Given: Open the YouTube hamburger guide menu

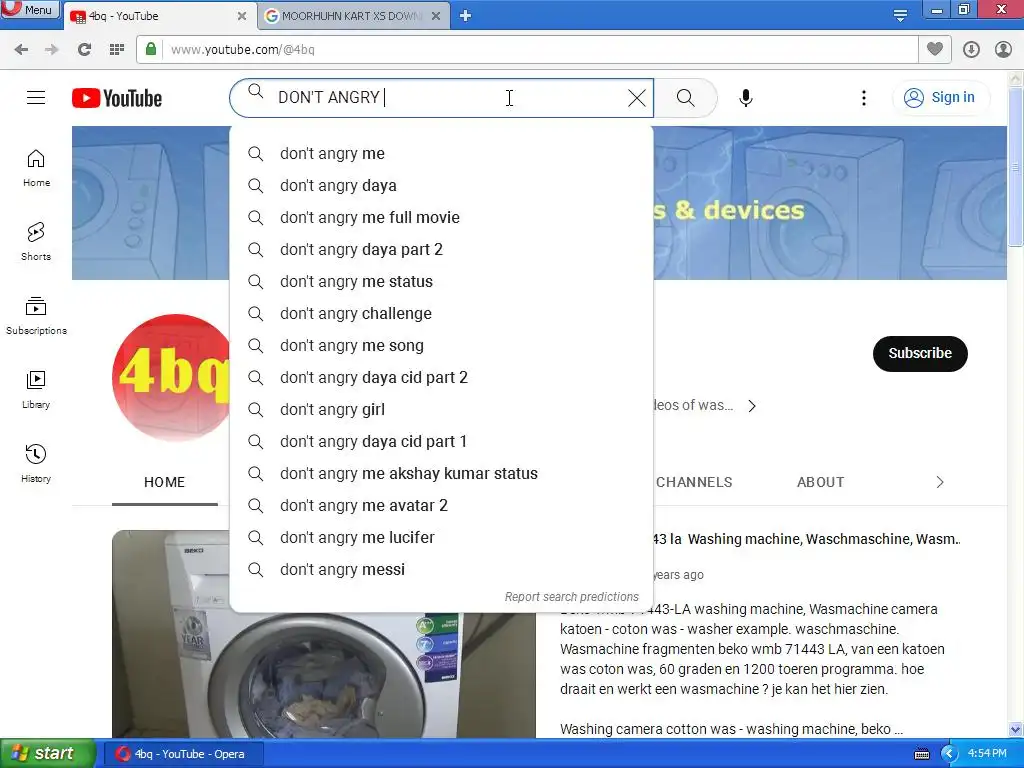Looking at the screenshot, I should 36,98.
